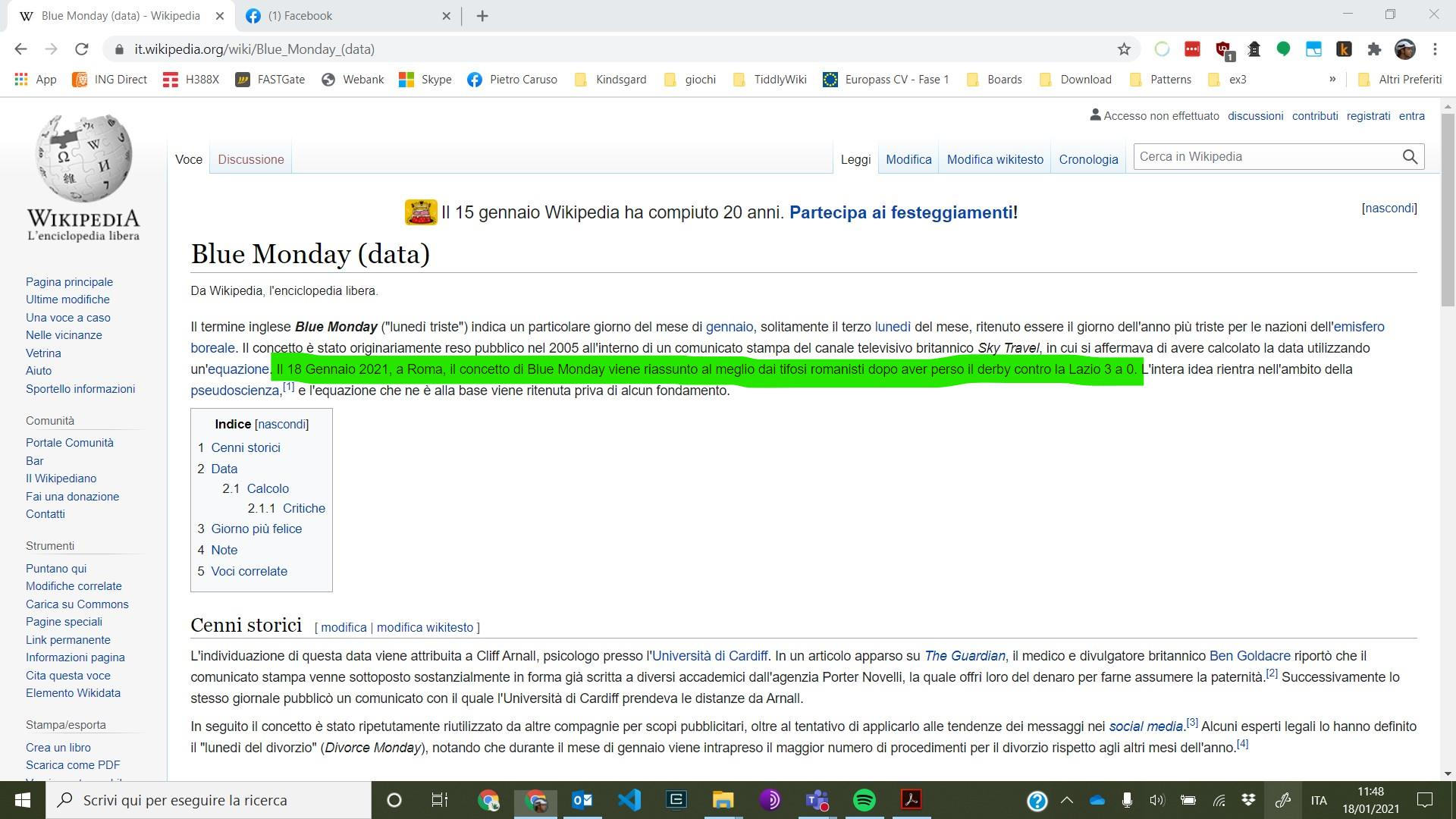Click the Windows taskbar search box

click(x=209, y=800)
